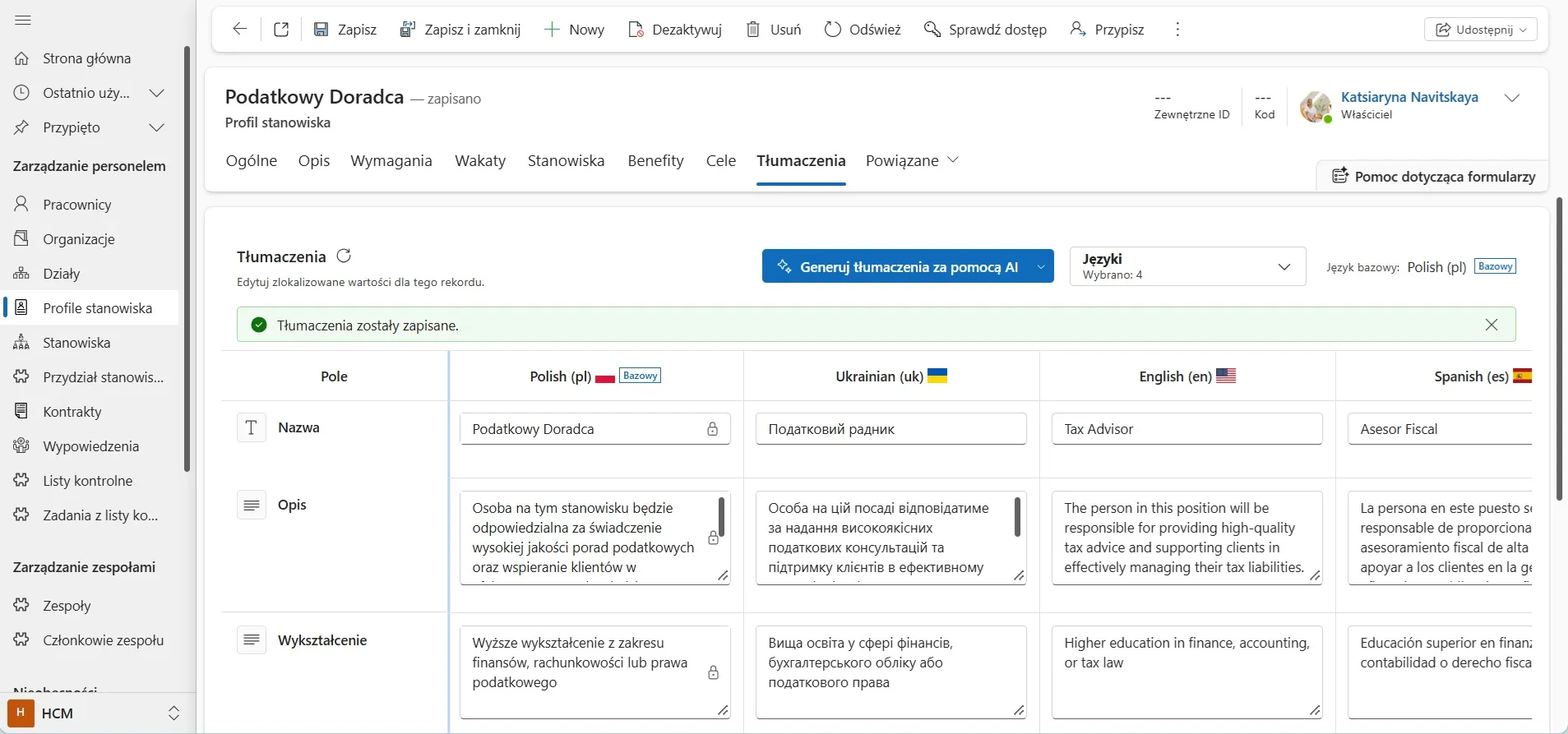The width and height of the screenshot is (1568, 734).
Task: Refresh translations with circular arrow icon
Action: pyautogui.click(x=344, y=256)
